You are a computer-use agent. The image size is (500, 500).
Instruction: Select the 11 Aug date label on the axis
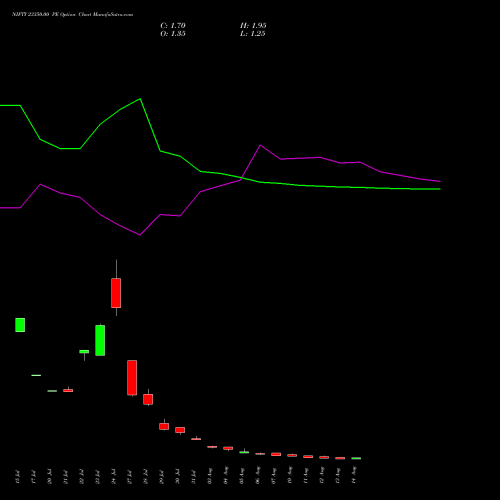click(306, 476)
